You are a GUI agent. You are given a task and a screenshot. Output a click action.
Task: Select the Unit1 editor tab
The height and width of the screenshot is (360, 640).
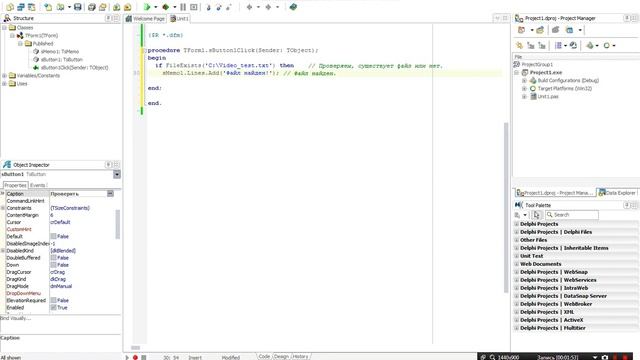[180, 18]
